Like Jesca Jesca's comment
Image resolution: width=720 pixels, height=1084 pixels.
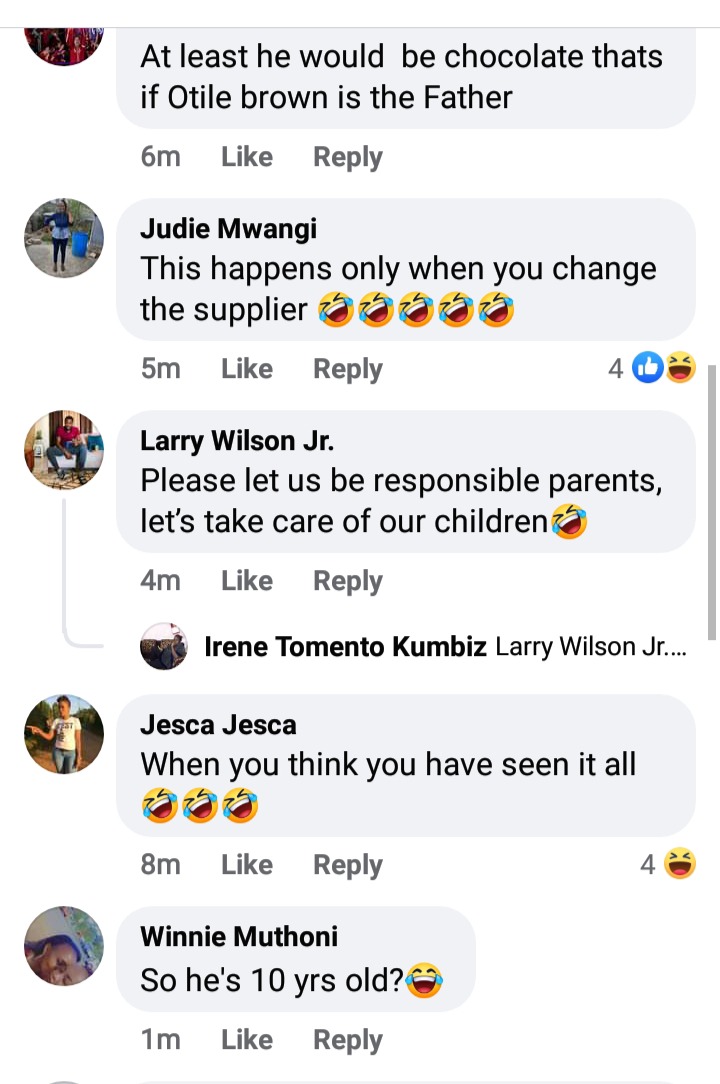247,864
